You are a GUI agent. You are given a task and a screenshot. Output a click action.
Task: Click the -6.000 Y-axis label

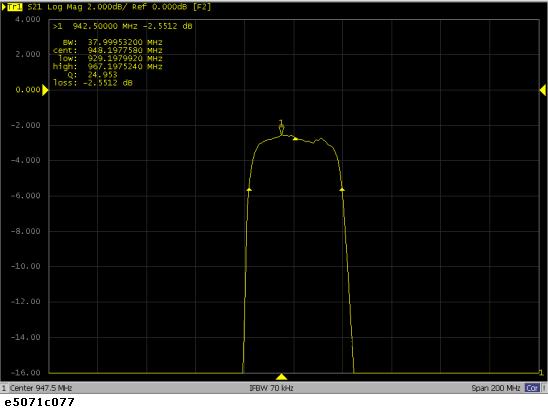[x=26, y=196]
